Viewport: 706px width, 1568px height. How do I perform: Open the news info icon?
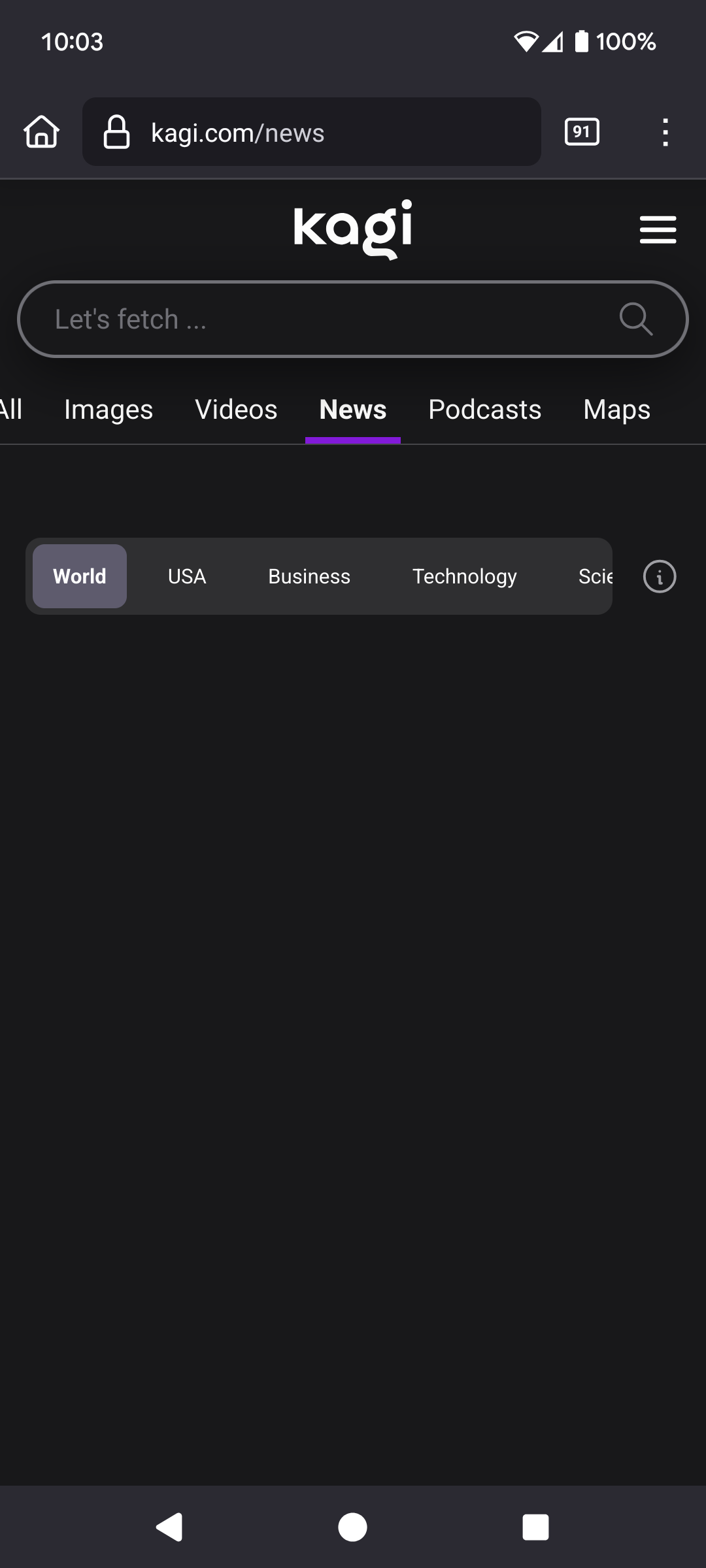[x=659, y=576]
